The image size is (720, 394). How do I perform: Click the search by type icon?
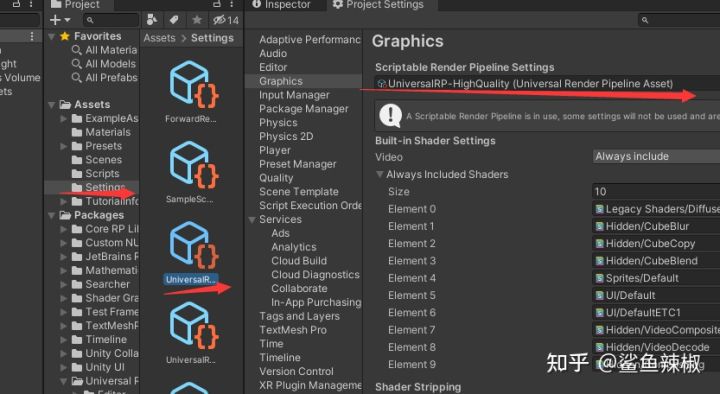[152, 20]
